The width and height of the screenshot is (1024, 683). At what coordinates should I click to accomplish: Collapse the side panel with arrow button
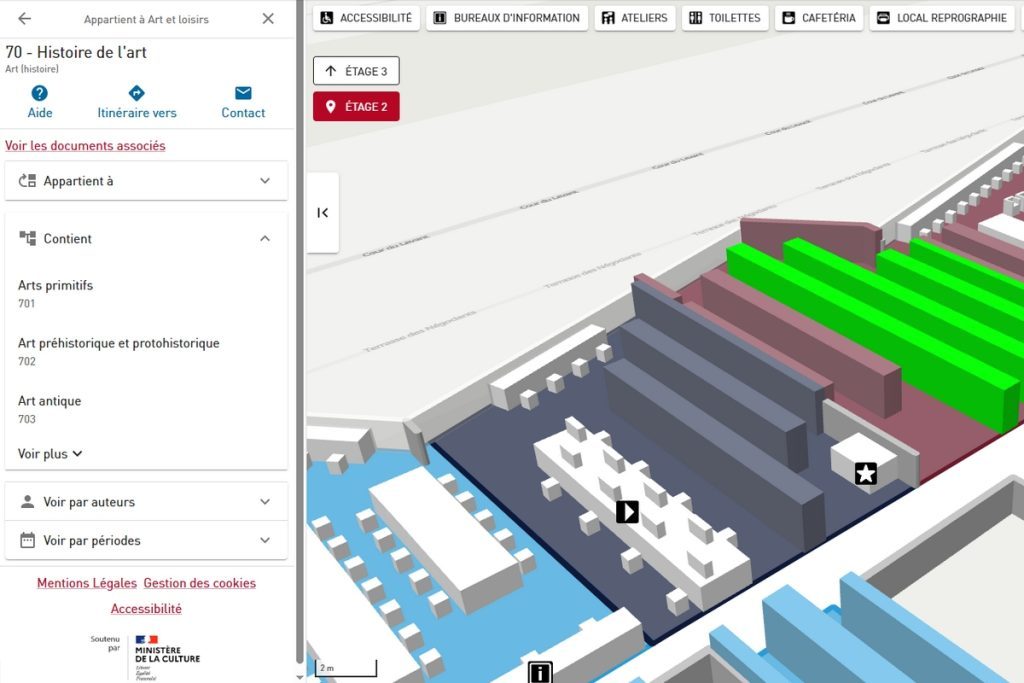pyautogui.click(x=322, y=212)
